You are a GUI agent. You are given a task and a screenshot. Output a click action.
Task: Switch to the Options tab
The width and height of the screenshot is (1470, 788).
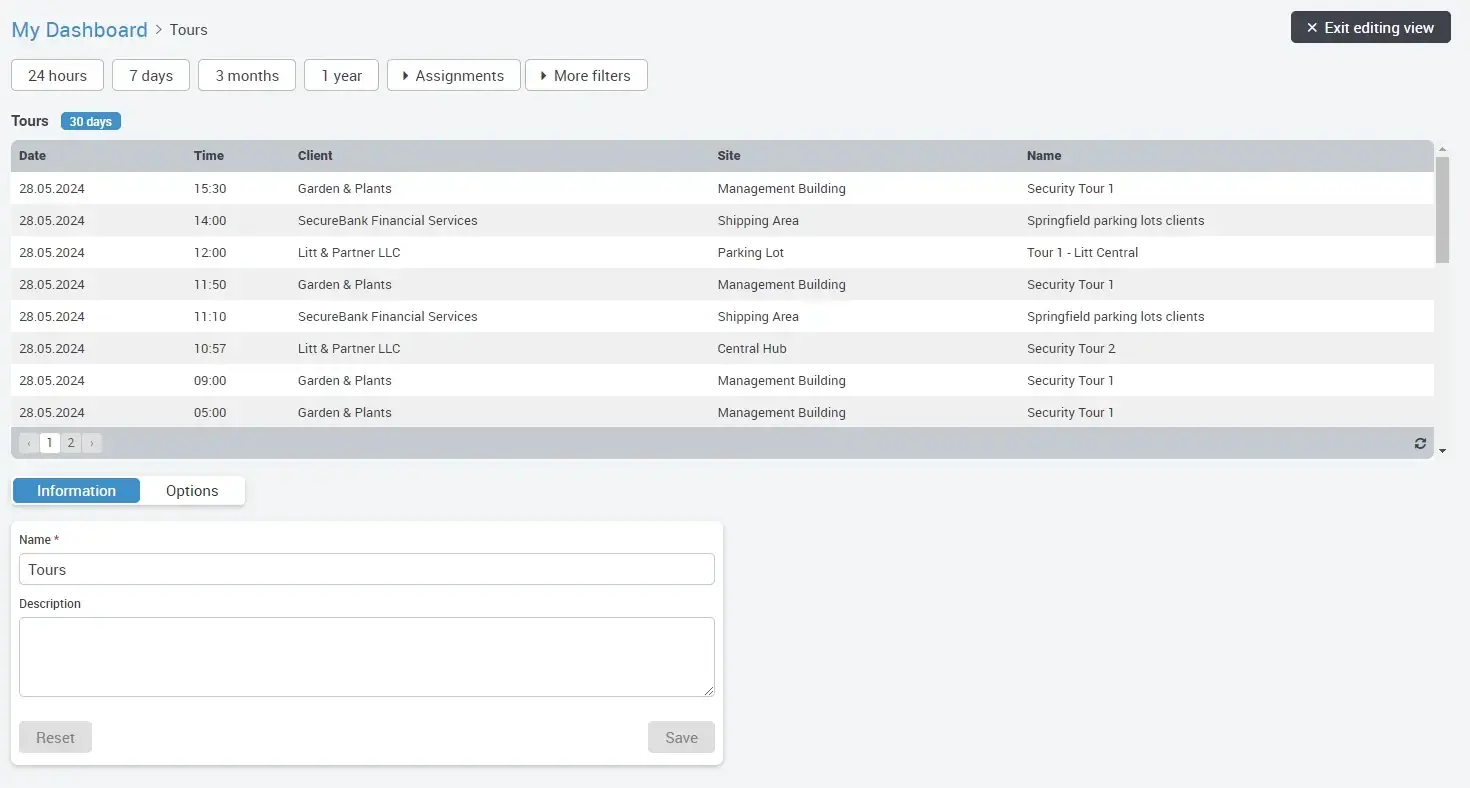click(x=191, y=490)
